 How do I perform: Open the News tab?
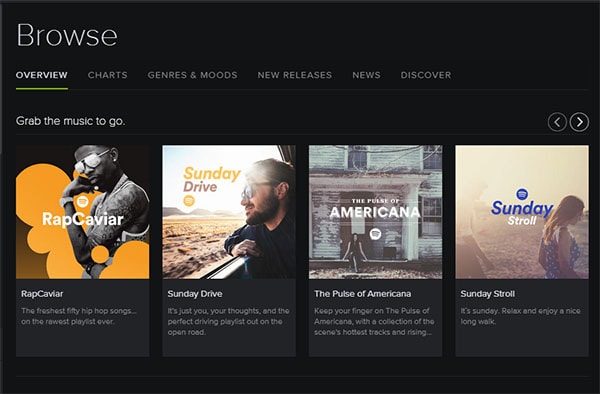[367, 75]
